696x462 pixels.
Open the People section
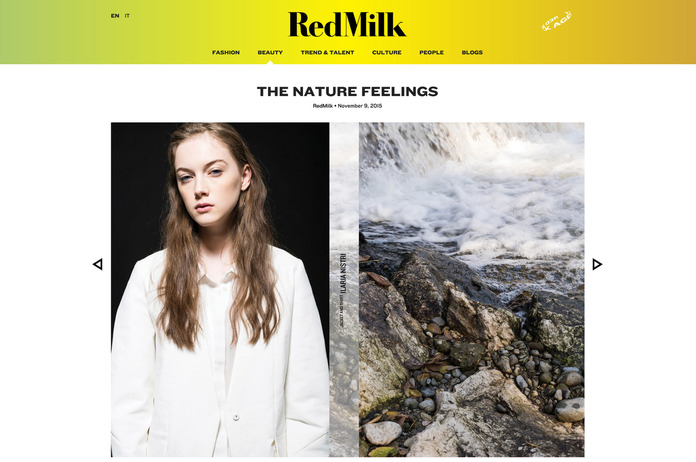pos(431,52)
